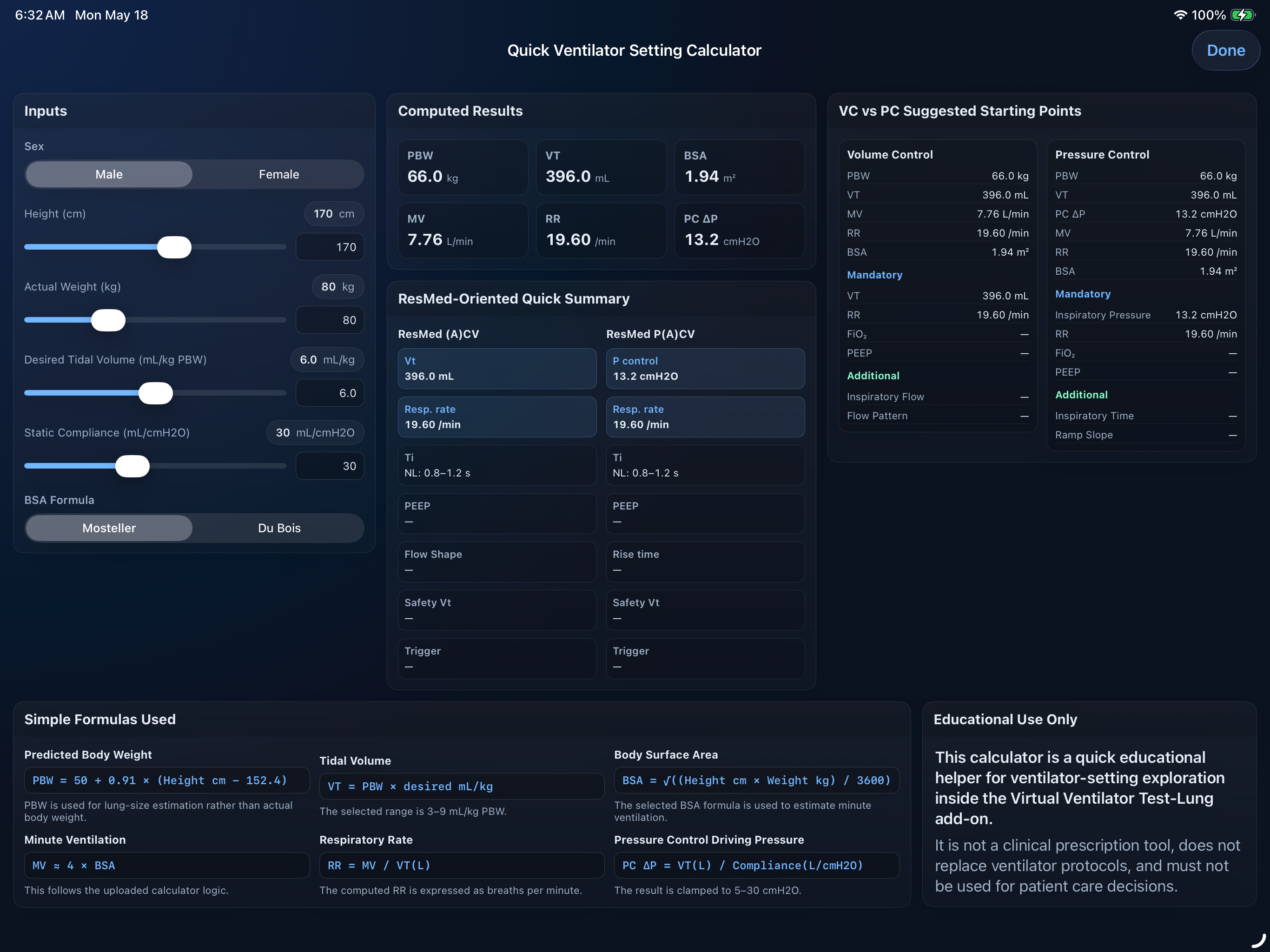The width and height of the screenshot is (1270, 952).
Task: Tap the (A)CV Trigger cell
Action: click(497, 658)
